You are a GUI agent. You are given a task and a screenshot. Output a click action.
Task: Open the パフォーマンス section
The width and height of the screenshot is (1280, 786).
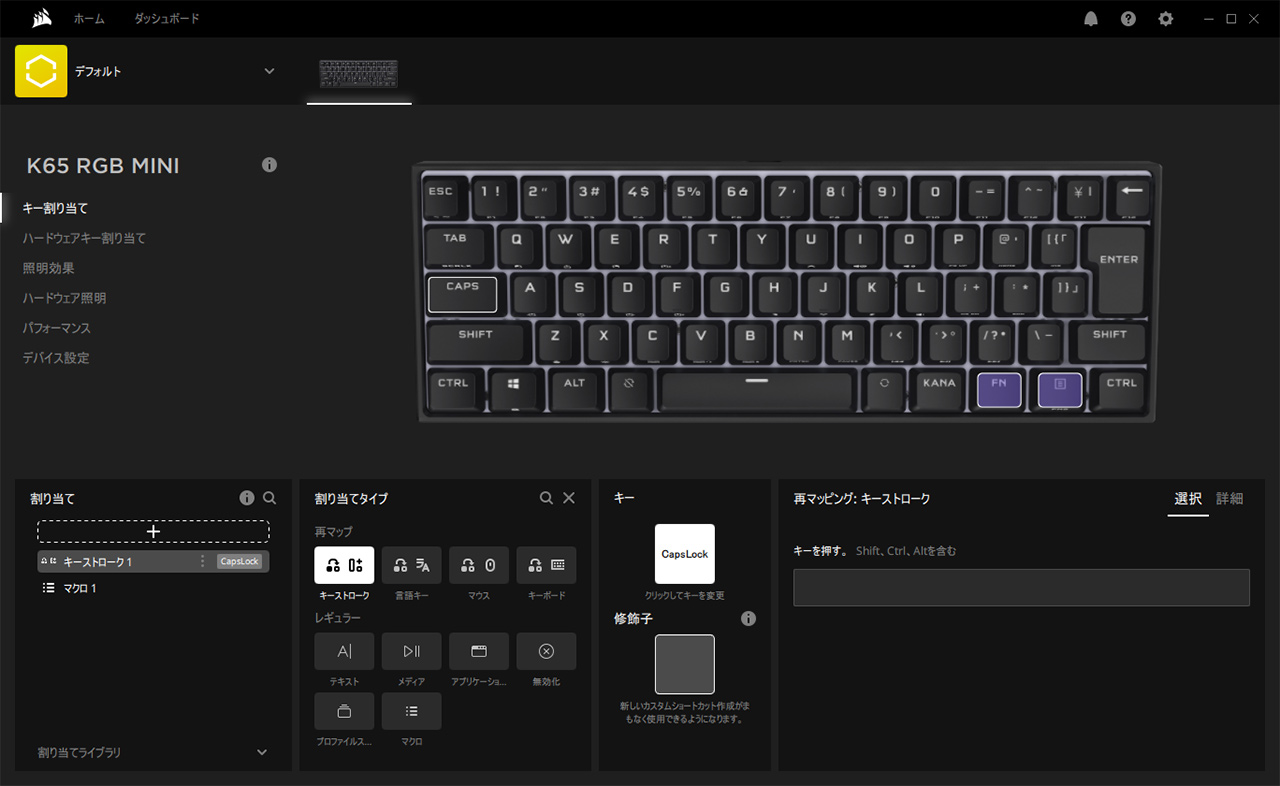click(56, 328)
